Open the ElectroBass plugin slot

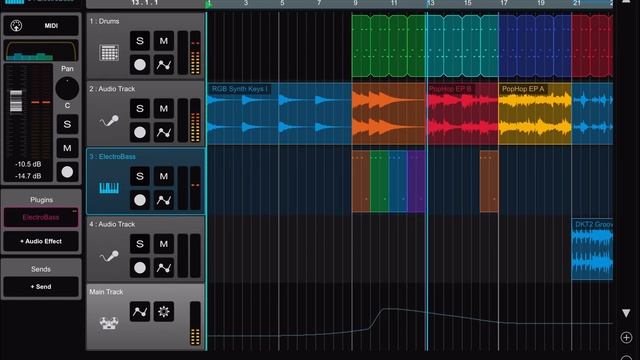click(x=41, y=218)
